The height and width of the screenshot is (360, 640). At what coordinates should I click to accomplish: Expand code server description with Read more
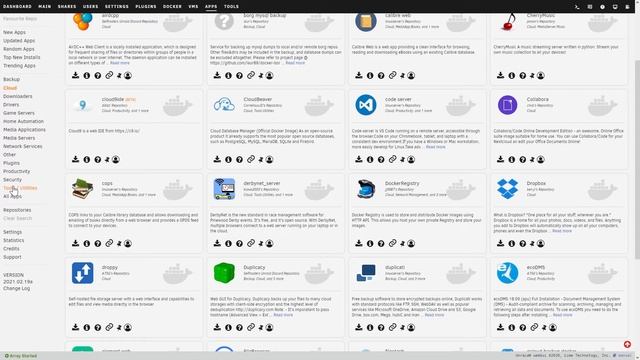click(436, 147)
